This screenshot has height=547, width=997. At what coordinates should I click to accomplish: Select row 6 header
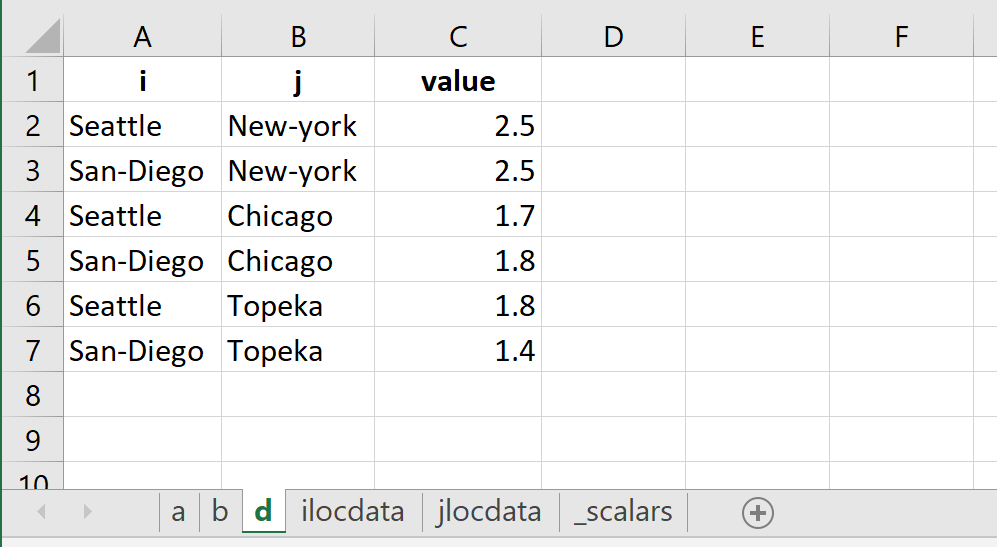point(33,305)
